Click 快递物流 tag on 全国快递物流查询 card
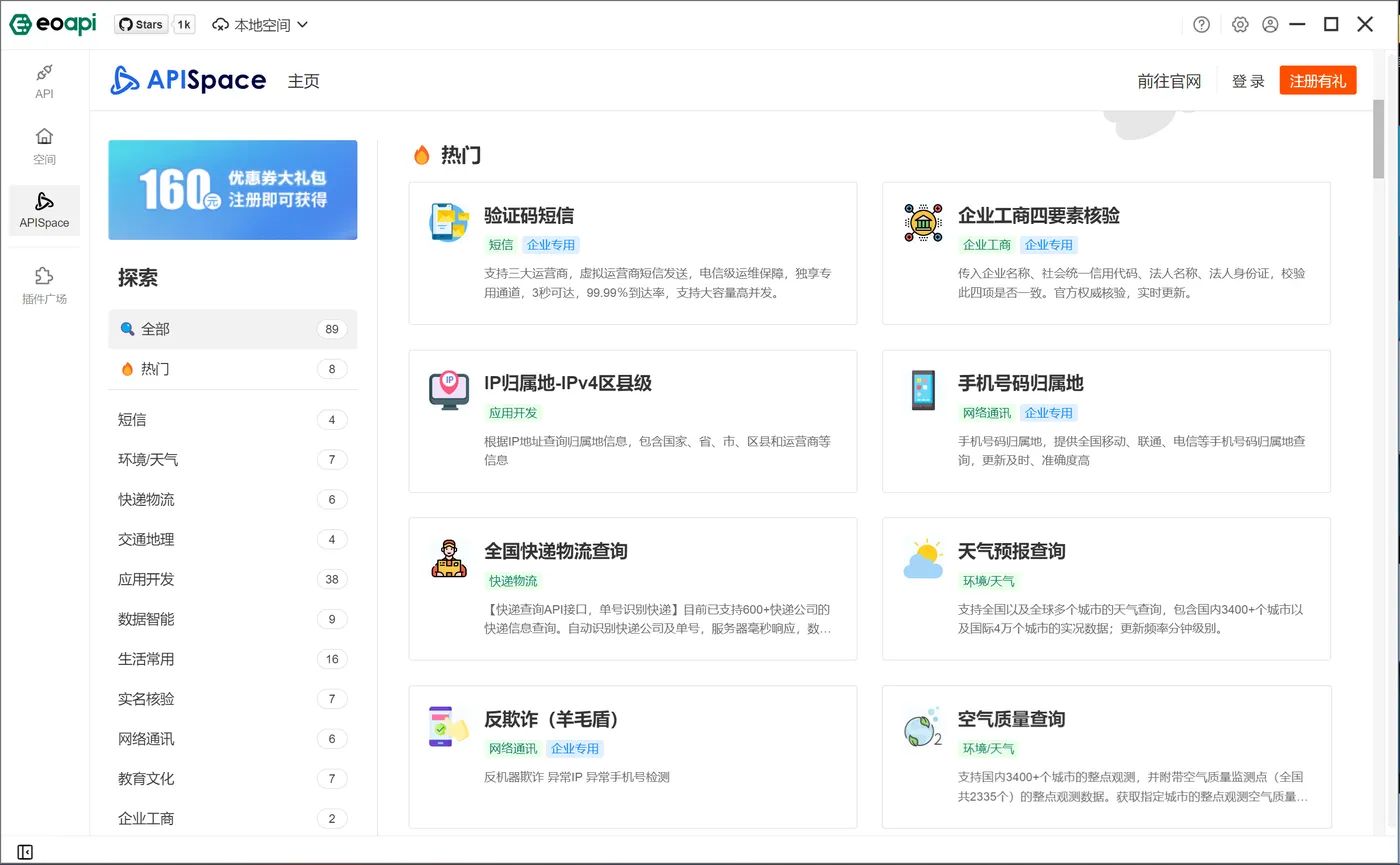Viewport: 1400px width, 865px height. [513, 581]
